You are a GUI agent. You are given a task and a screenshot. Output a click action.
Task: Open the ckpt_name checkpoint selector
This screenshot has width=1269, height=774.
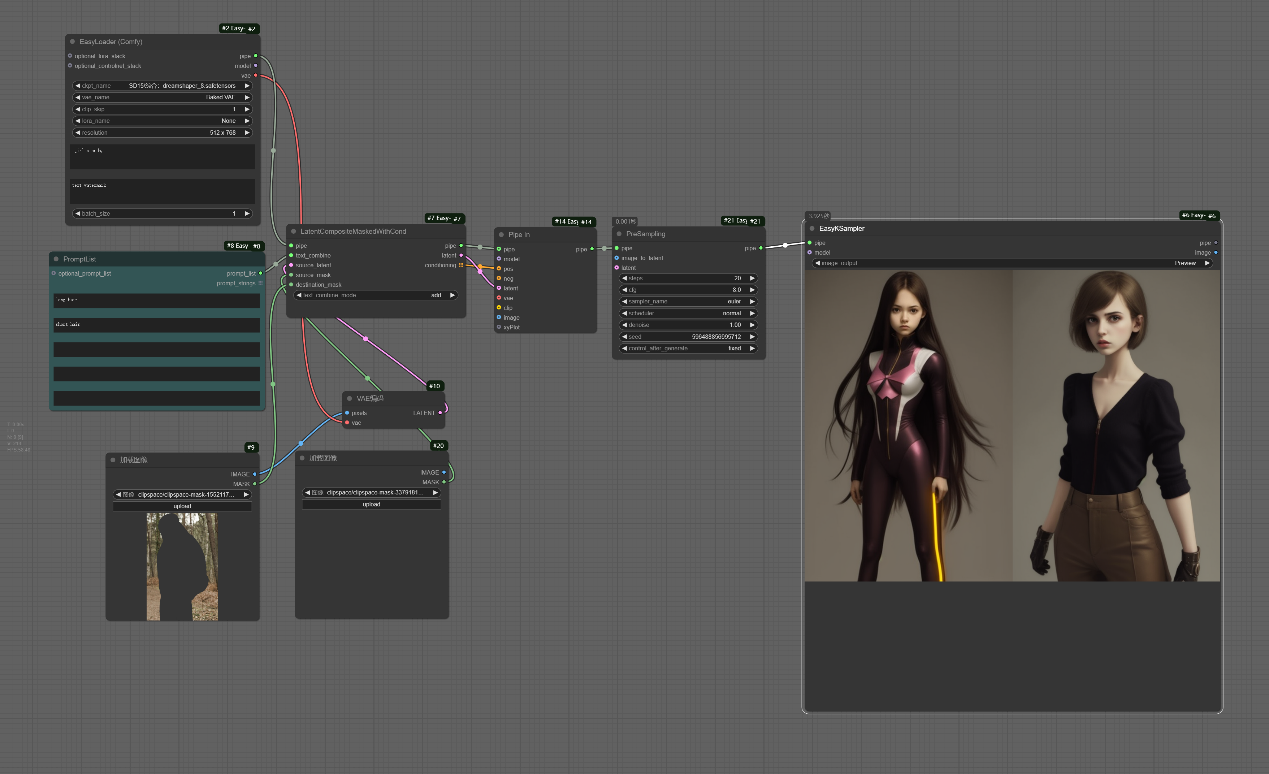(x=163, y=86)
